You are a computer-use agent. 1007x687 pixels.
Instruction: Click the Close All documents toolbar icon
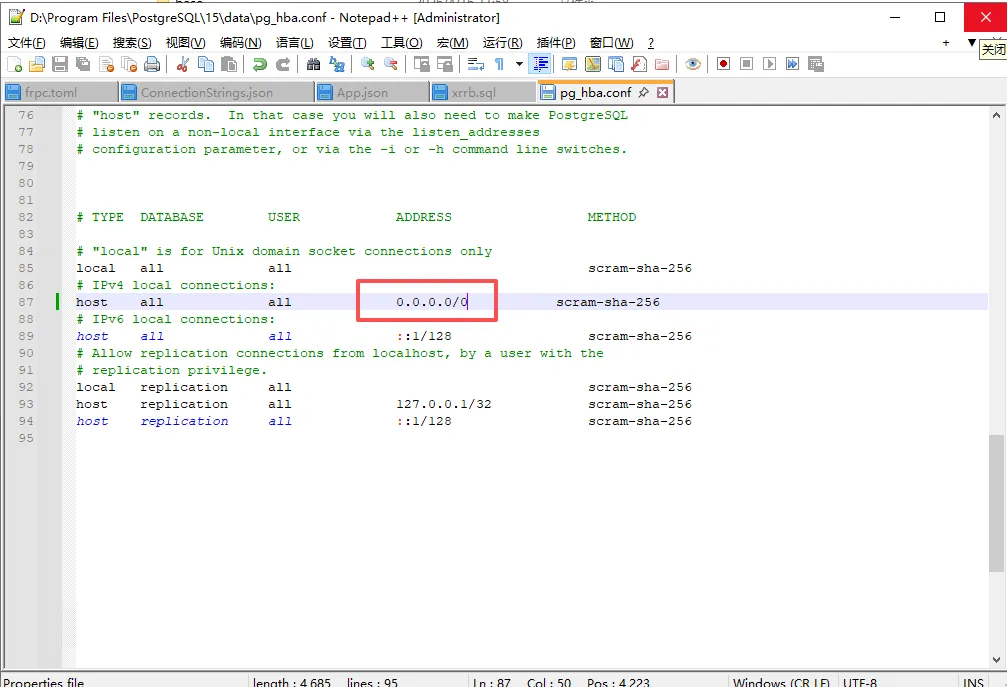coord(129,64)
